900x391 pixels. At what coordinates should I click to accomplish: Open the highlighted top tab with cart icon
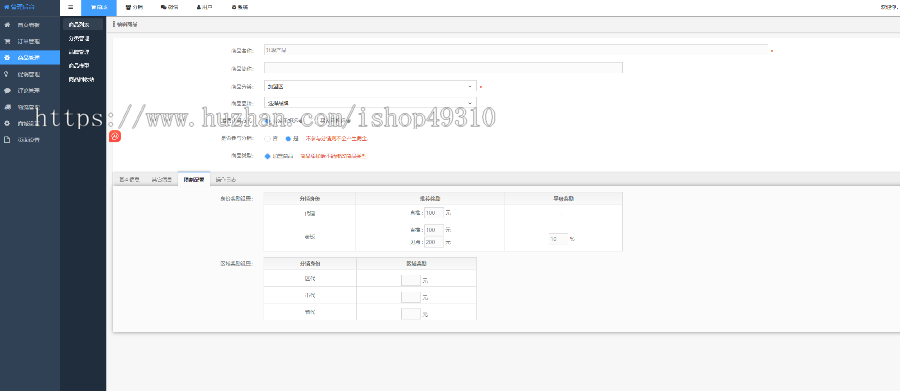click(x=99, y=7)
